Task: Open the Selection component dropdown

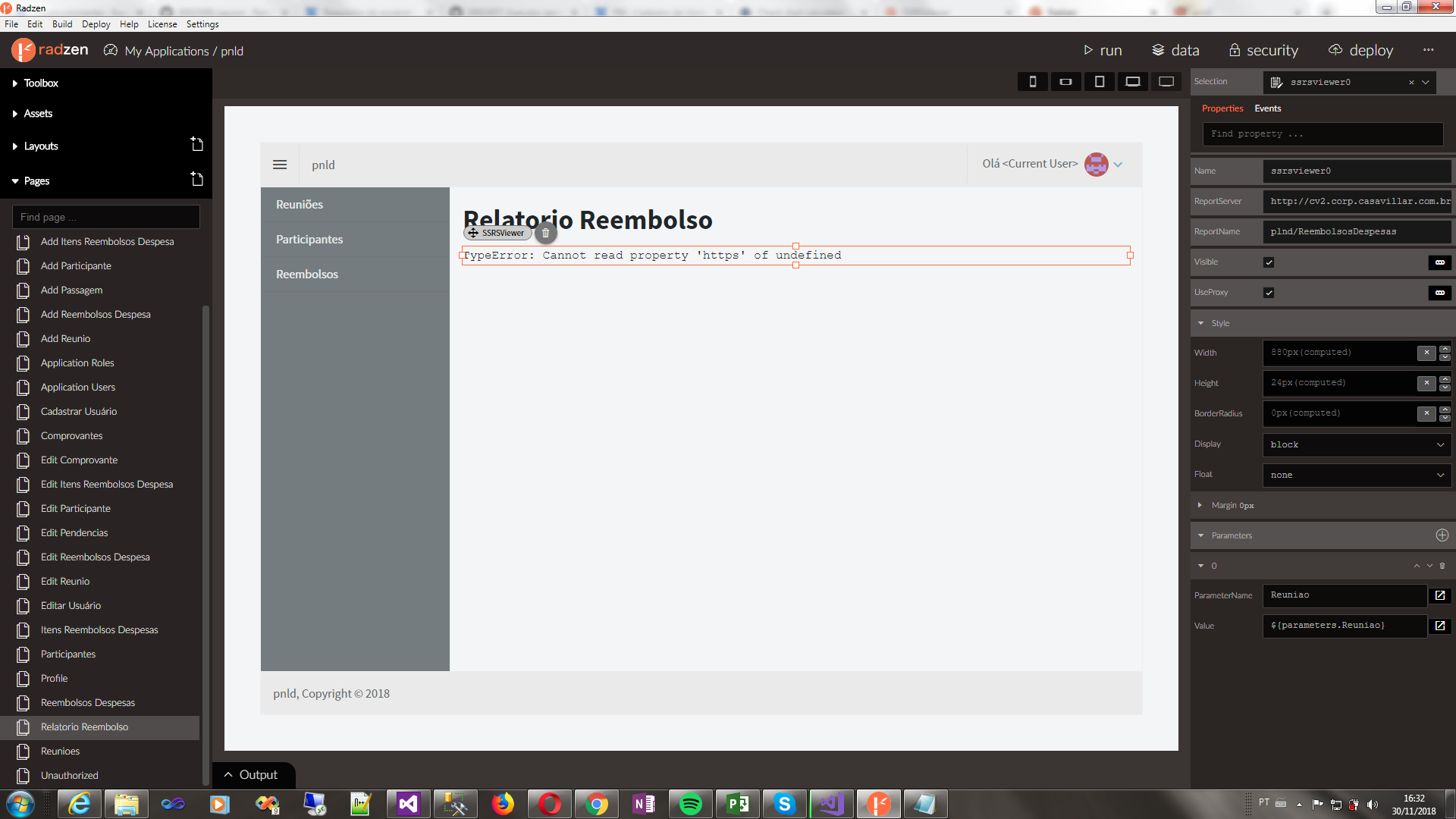Action: tap(1426, 82)
